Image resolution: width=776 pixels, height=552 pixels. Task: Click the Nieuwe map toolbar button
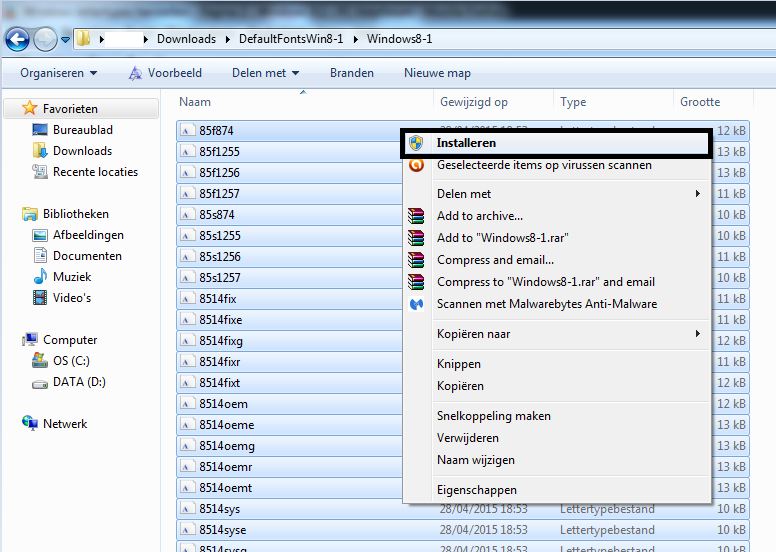click(x=437, y=73)
